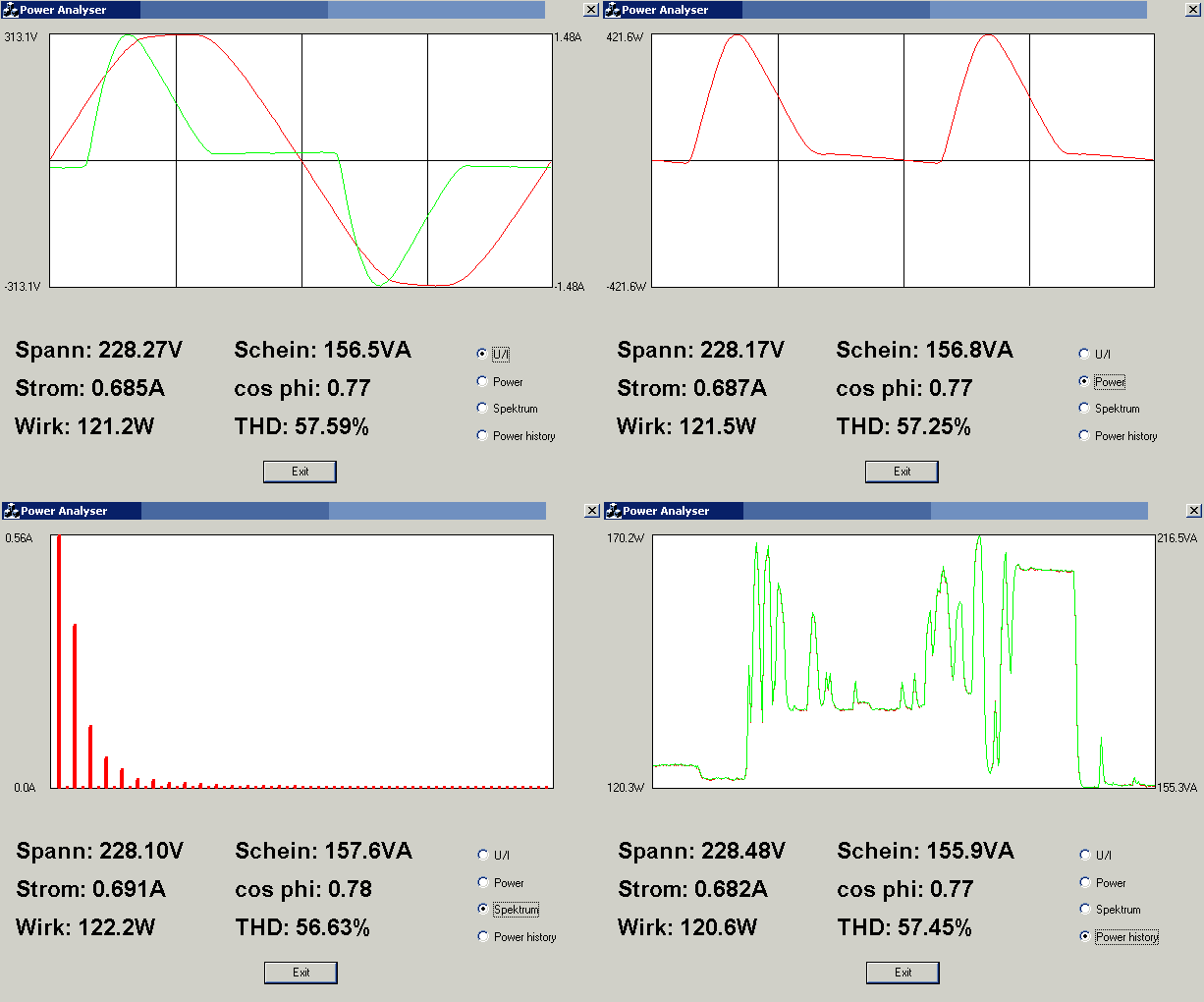Click the 'Wirk: 121.5W' reading

[x=686, y=426]
